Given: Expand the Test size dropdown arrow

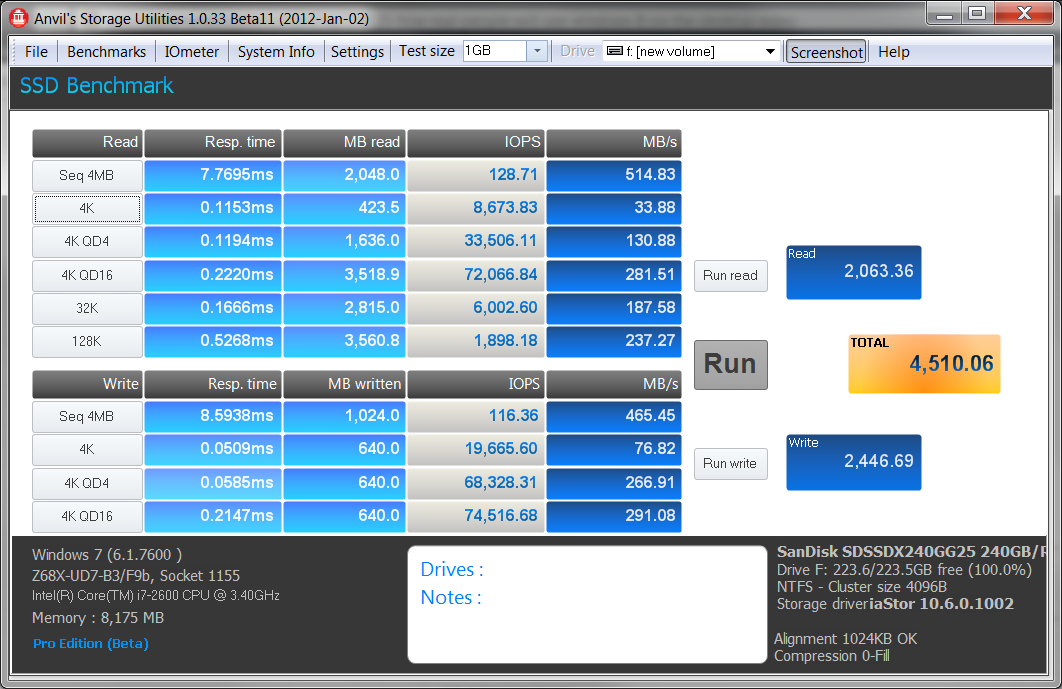Looking at the screenshot, I should (x=536, y=52).
